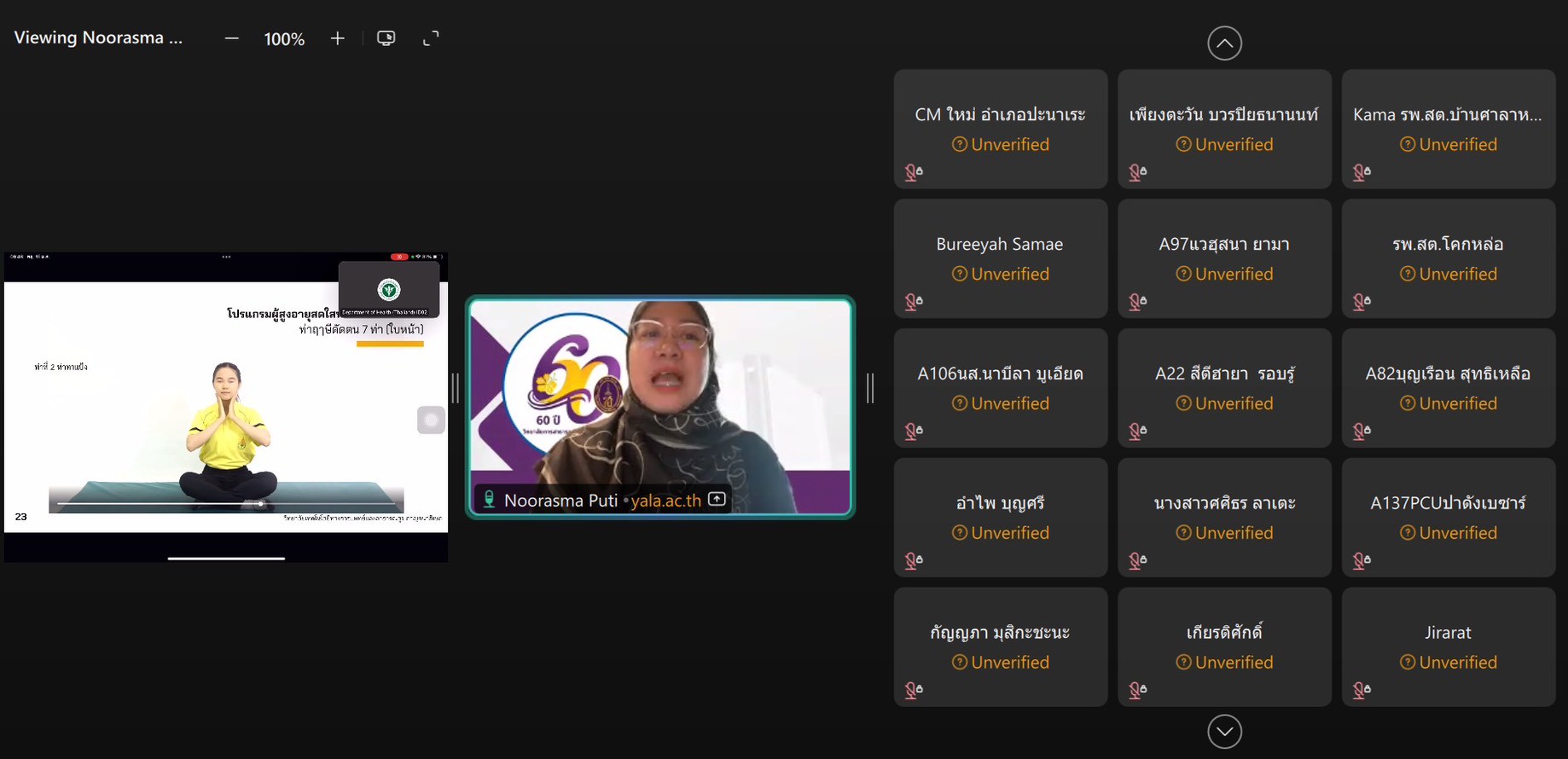Click the share icon beside yala.ac.th

[717, 499]
